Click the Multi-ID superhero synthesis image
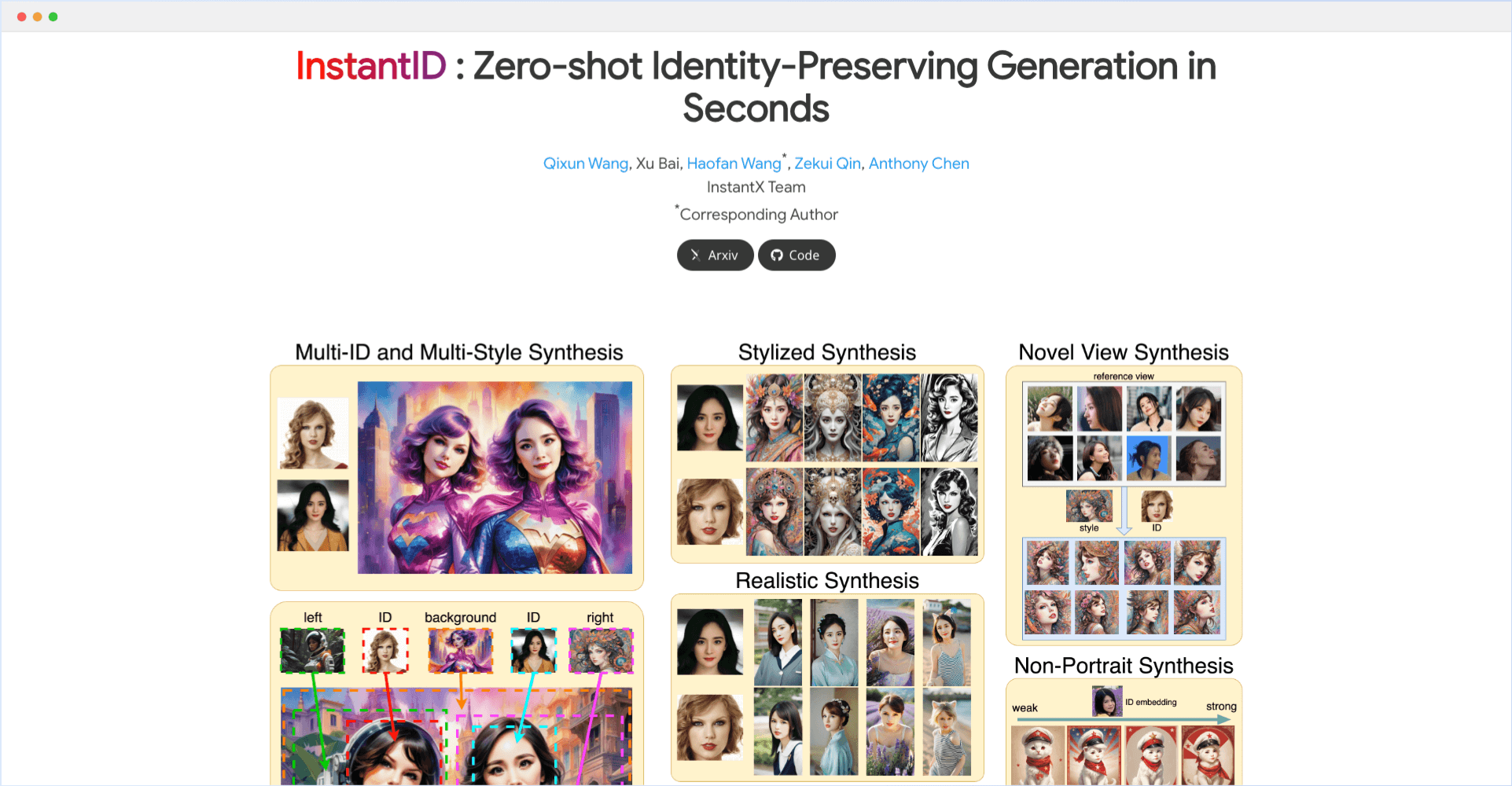The height and width of the screenshot is (786, 1512). pyautogui.click(x=495, y=477)
